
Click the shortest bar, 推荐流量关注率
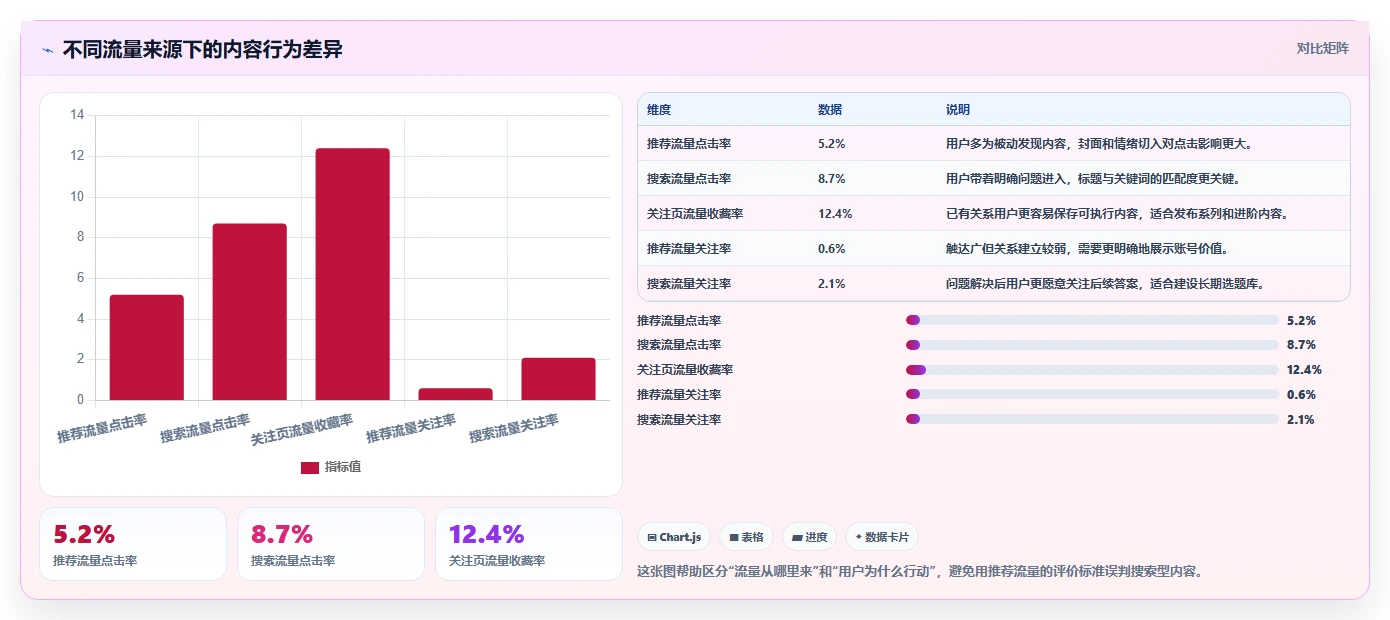pos(456,394)
